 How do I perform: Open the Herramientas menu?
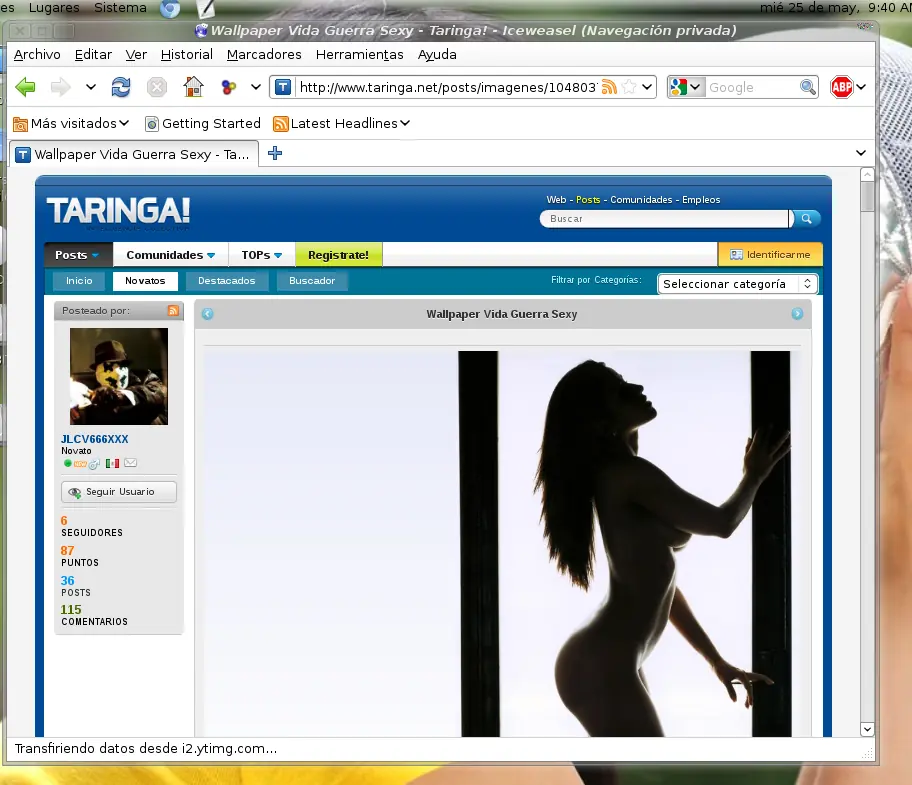point(359,55)
